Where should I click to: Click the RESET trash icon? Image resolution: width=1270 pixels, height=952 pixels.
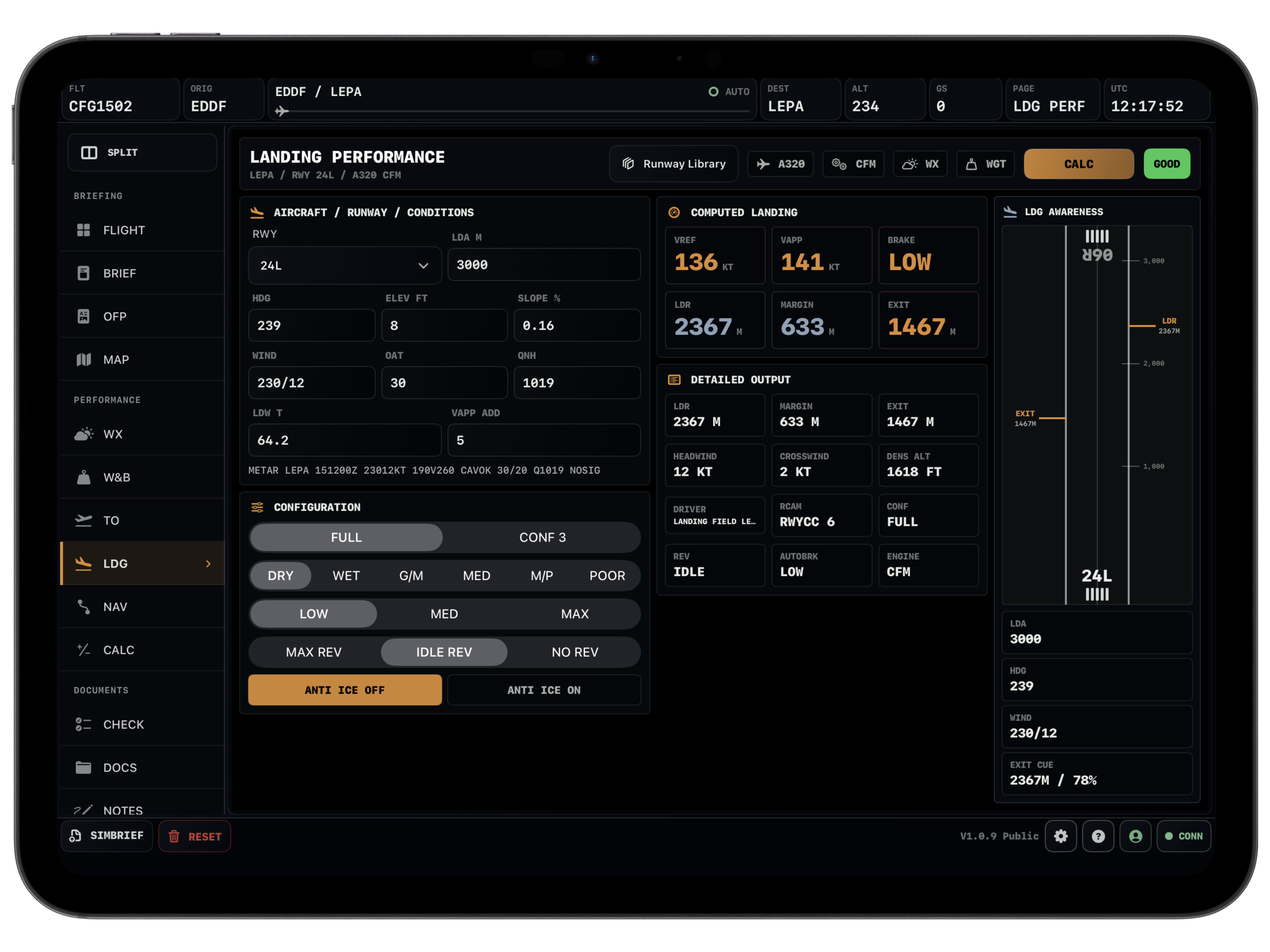174,837
